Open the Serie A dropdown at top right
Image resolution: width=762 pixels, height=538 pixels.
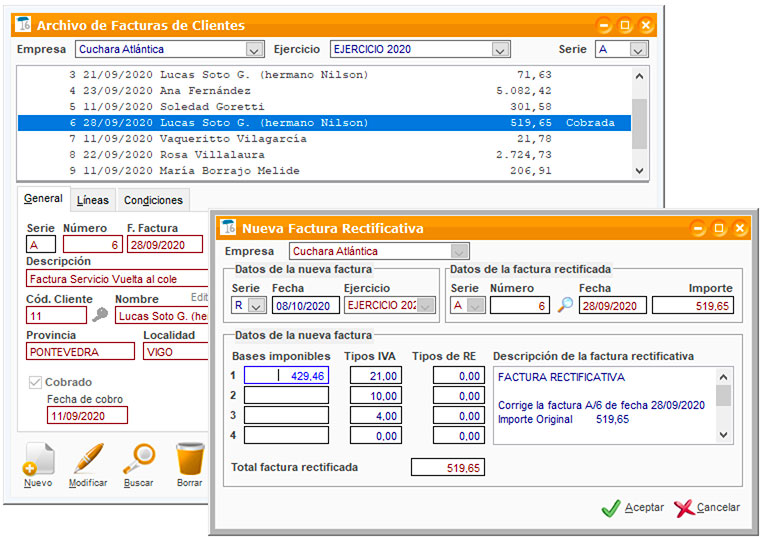638,50
